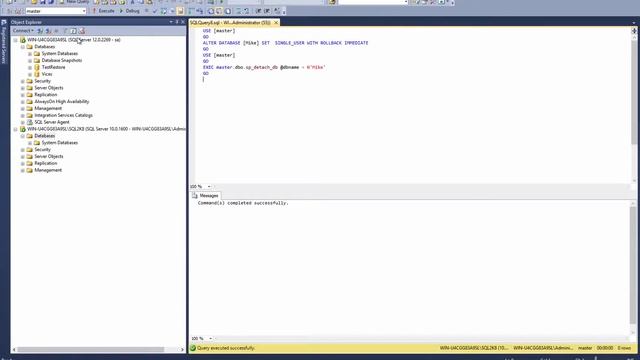Toggle the highlighted IntelliSense Enabled icon
The height and width of the screenshot is (360, 640).
pos(180,11)
